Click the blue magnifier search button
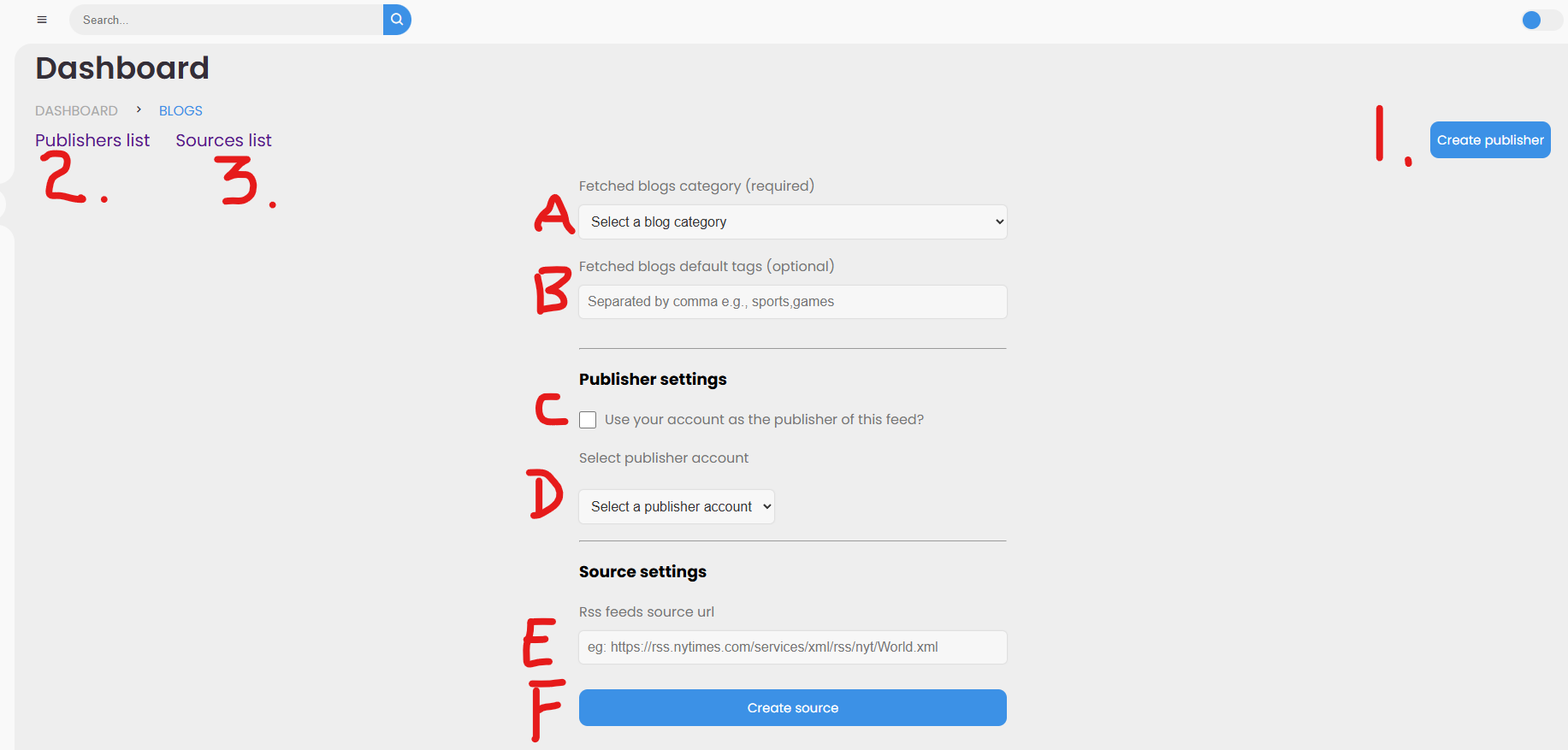 click(397, 20)
